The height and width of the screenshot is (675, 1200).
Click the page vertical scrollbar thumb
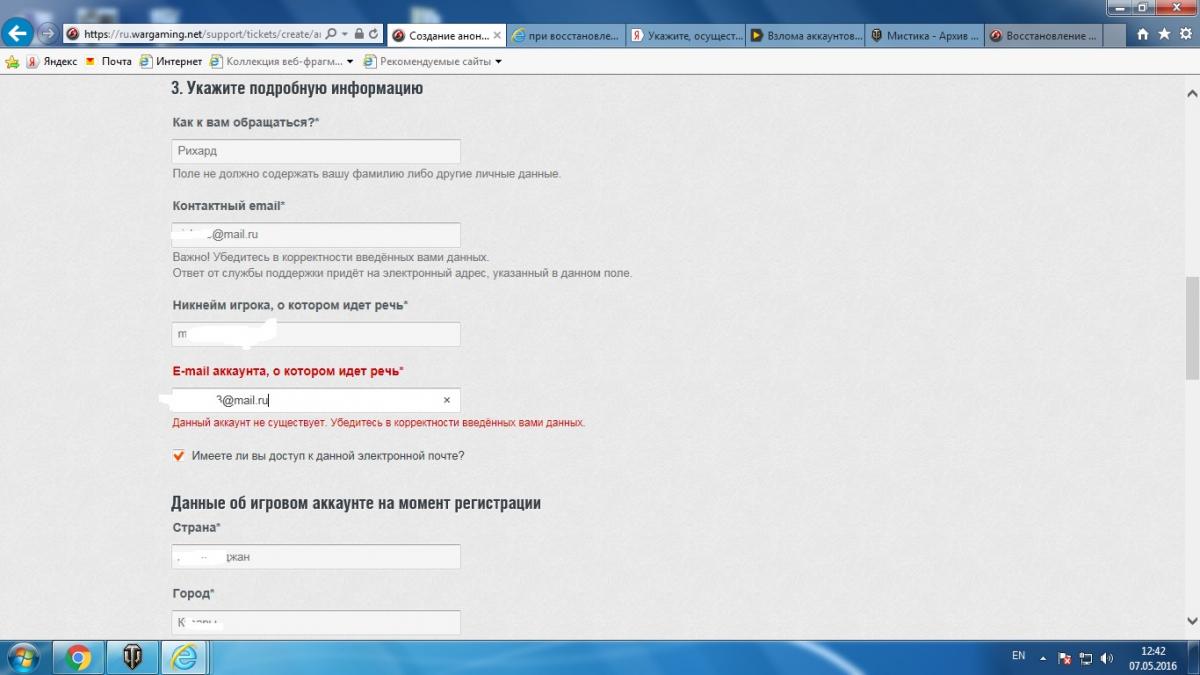coord(1191,328)
